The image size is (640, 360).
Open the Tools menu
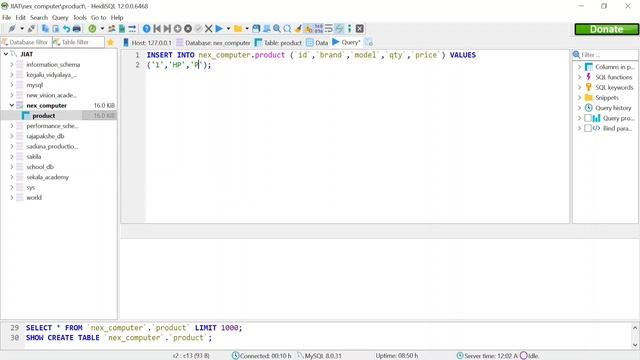pos(80,18)
